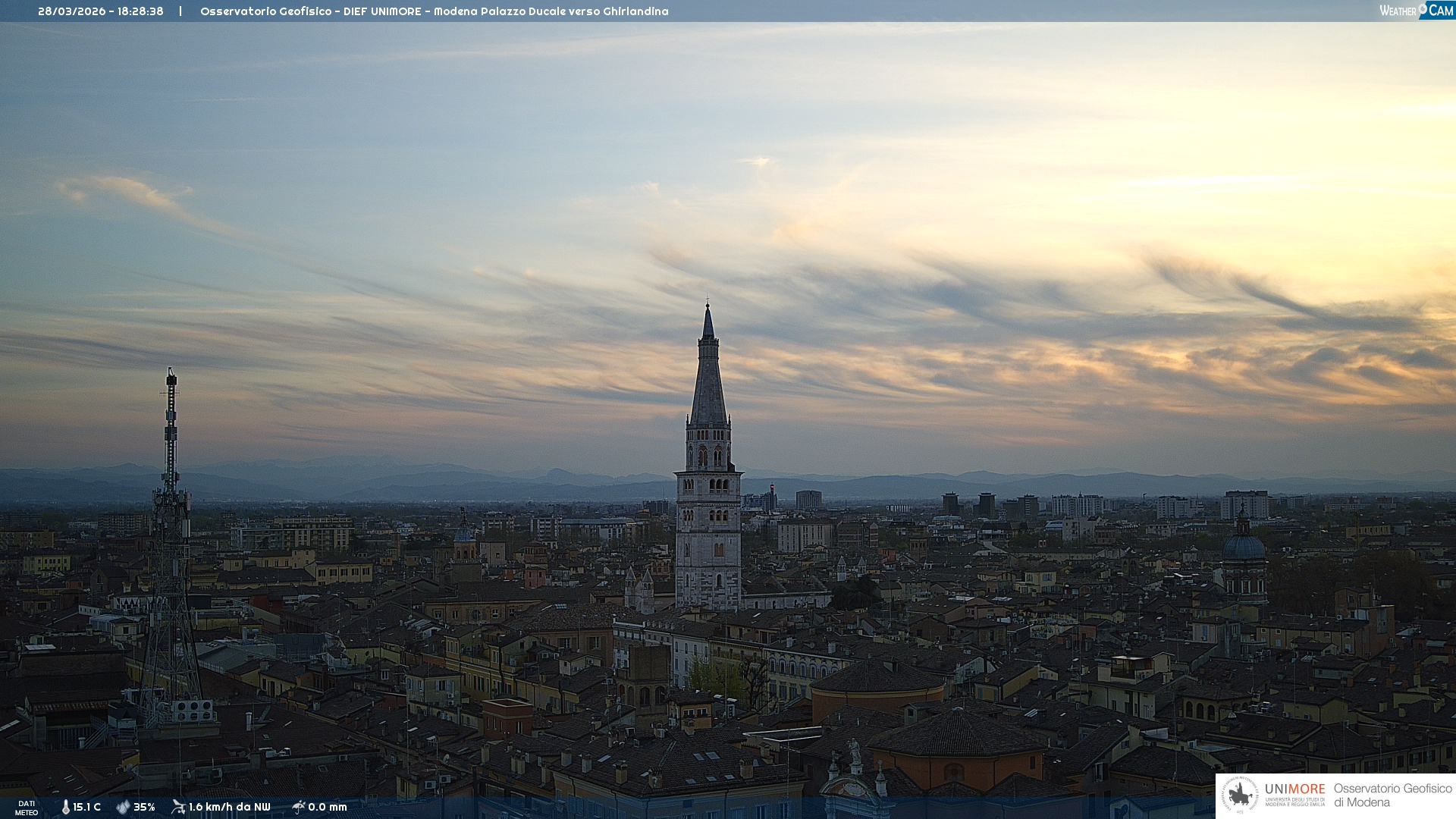Click the thermometer temperature icon
1456x819 pixels.
[66, 807]
